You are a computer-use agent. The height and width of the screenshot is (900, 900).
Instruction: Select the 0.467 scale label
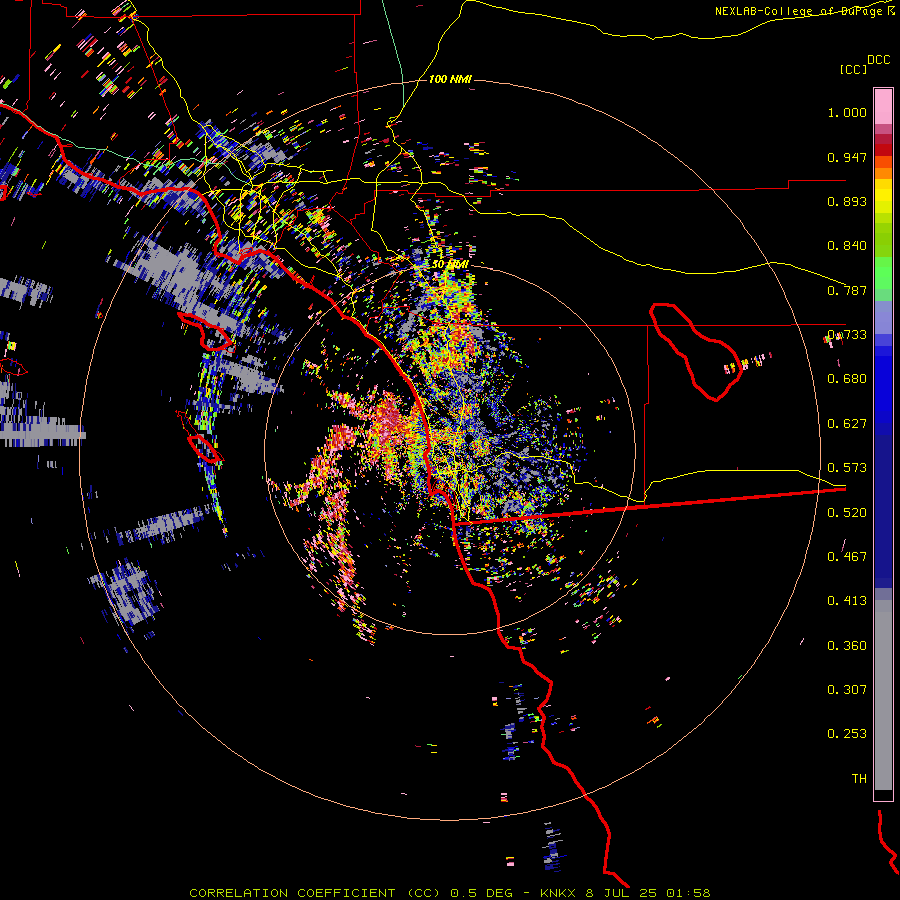[x=847, y=557]
